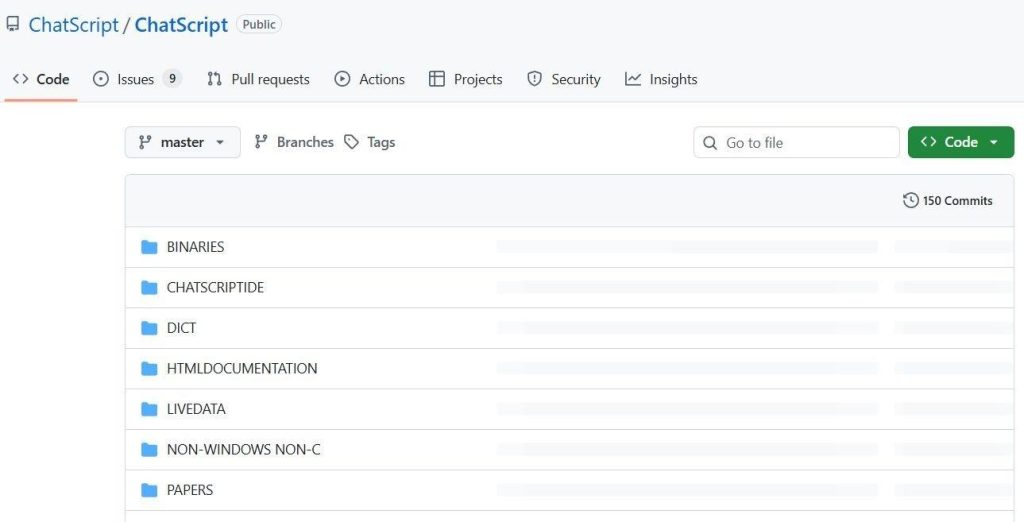Click the CHATSCRIPTIDE folder icon
This screenshot has height=522, width=1024.
pos(150,288)
